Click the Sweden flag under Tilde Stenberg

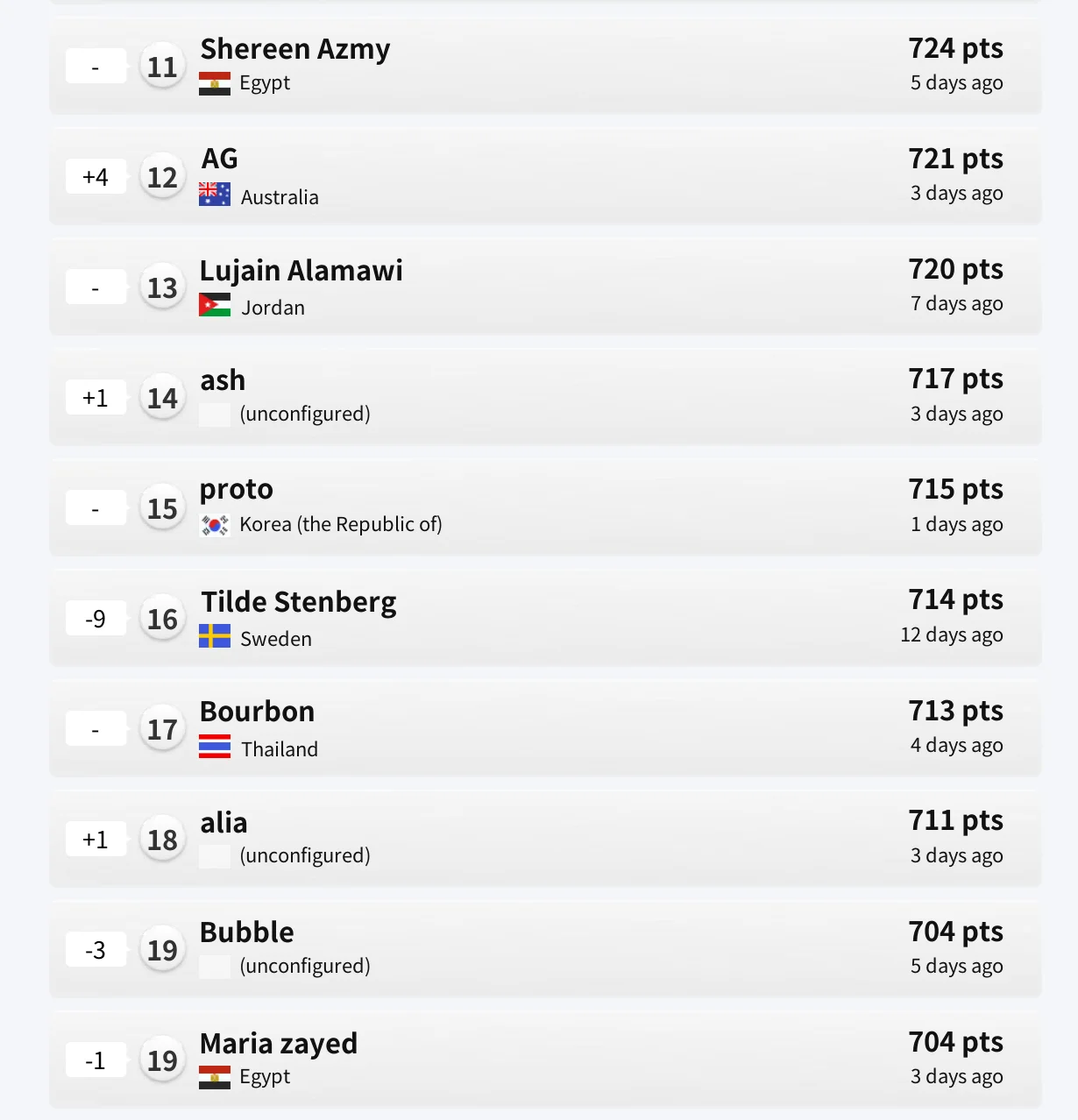215,635
